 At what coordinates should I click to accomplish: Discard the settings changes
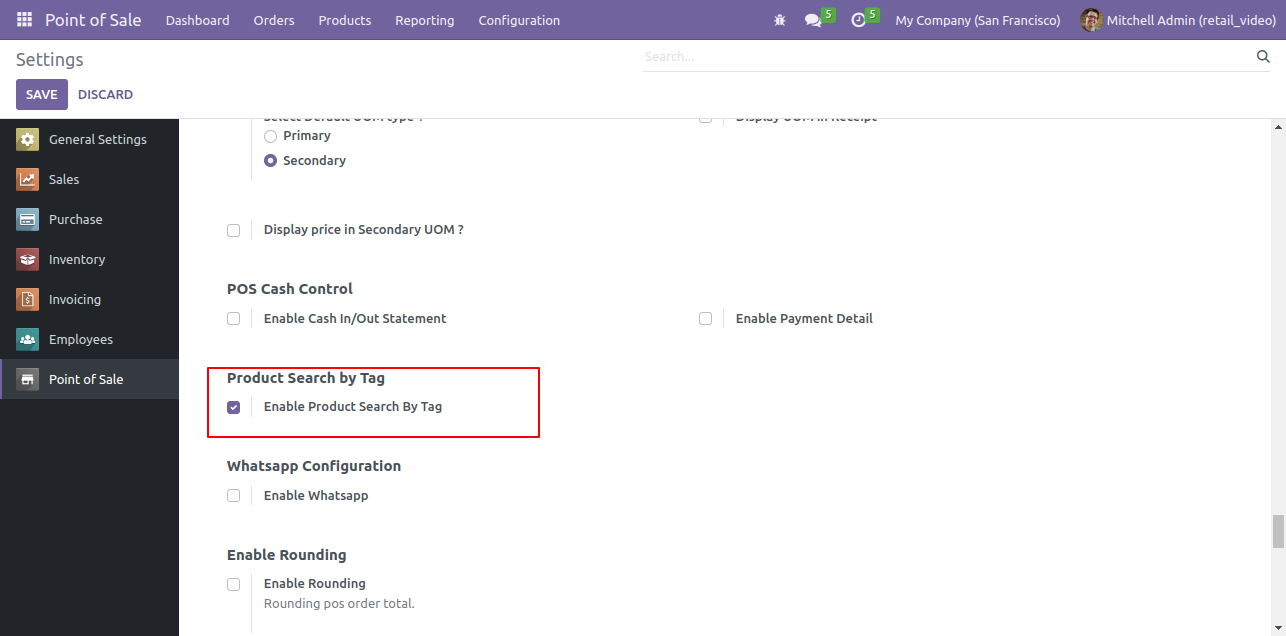coord(105,95)
